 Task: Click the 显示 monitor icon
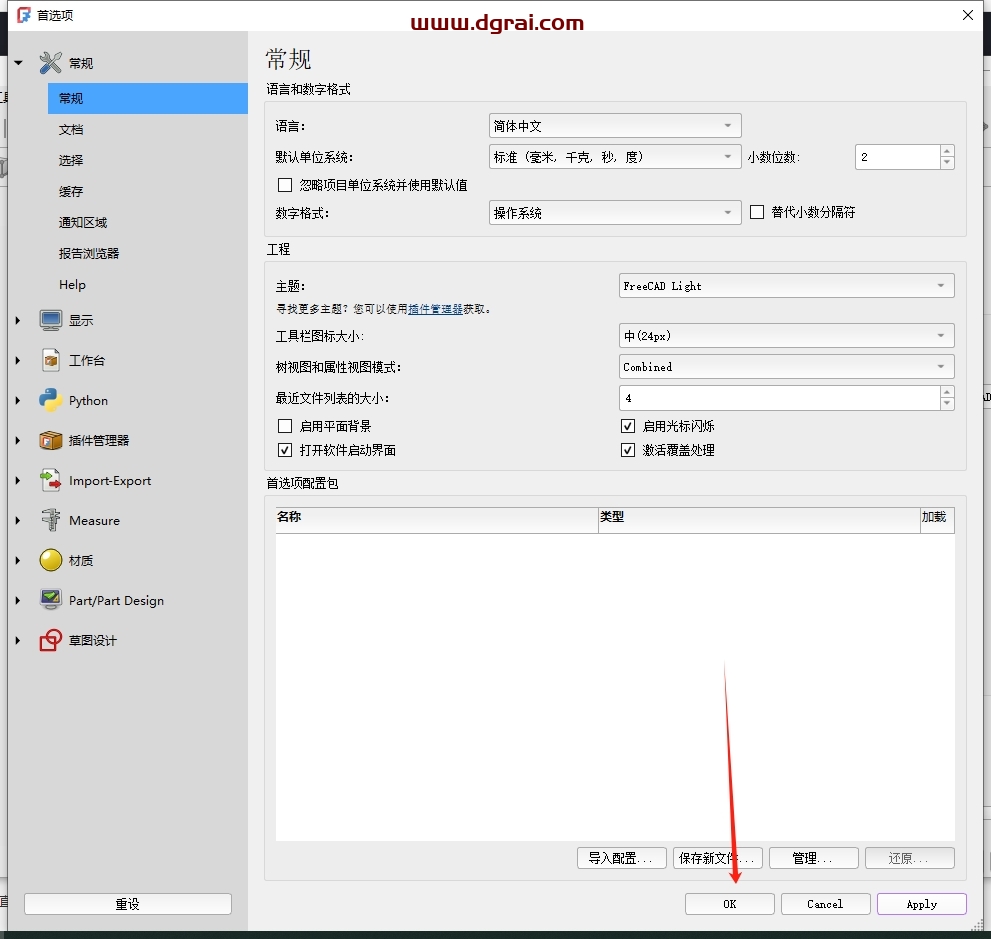(51, 320)
